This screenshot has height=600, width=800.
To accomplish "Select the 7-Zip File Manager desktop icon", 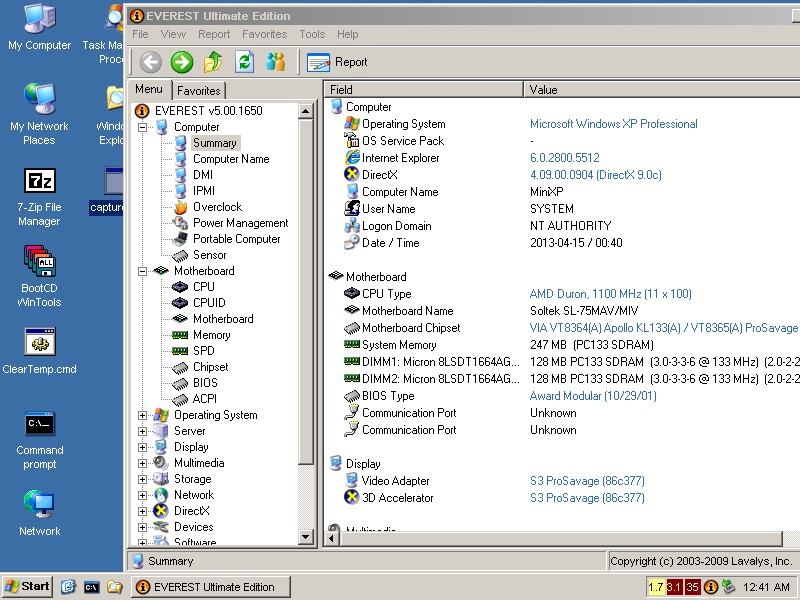I will pos(39,198).
